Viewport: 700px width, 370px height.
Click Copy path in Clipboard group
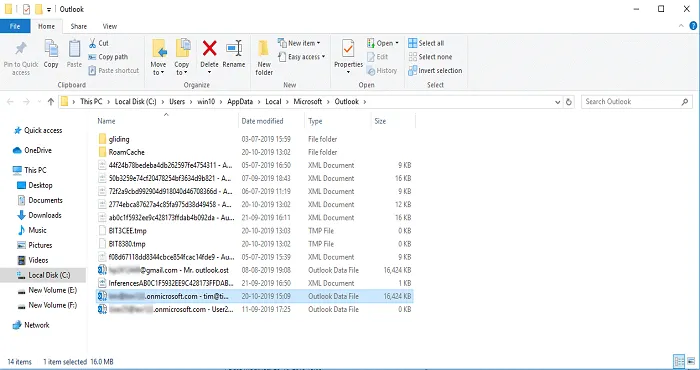108,57
